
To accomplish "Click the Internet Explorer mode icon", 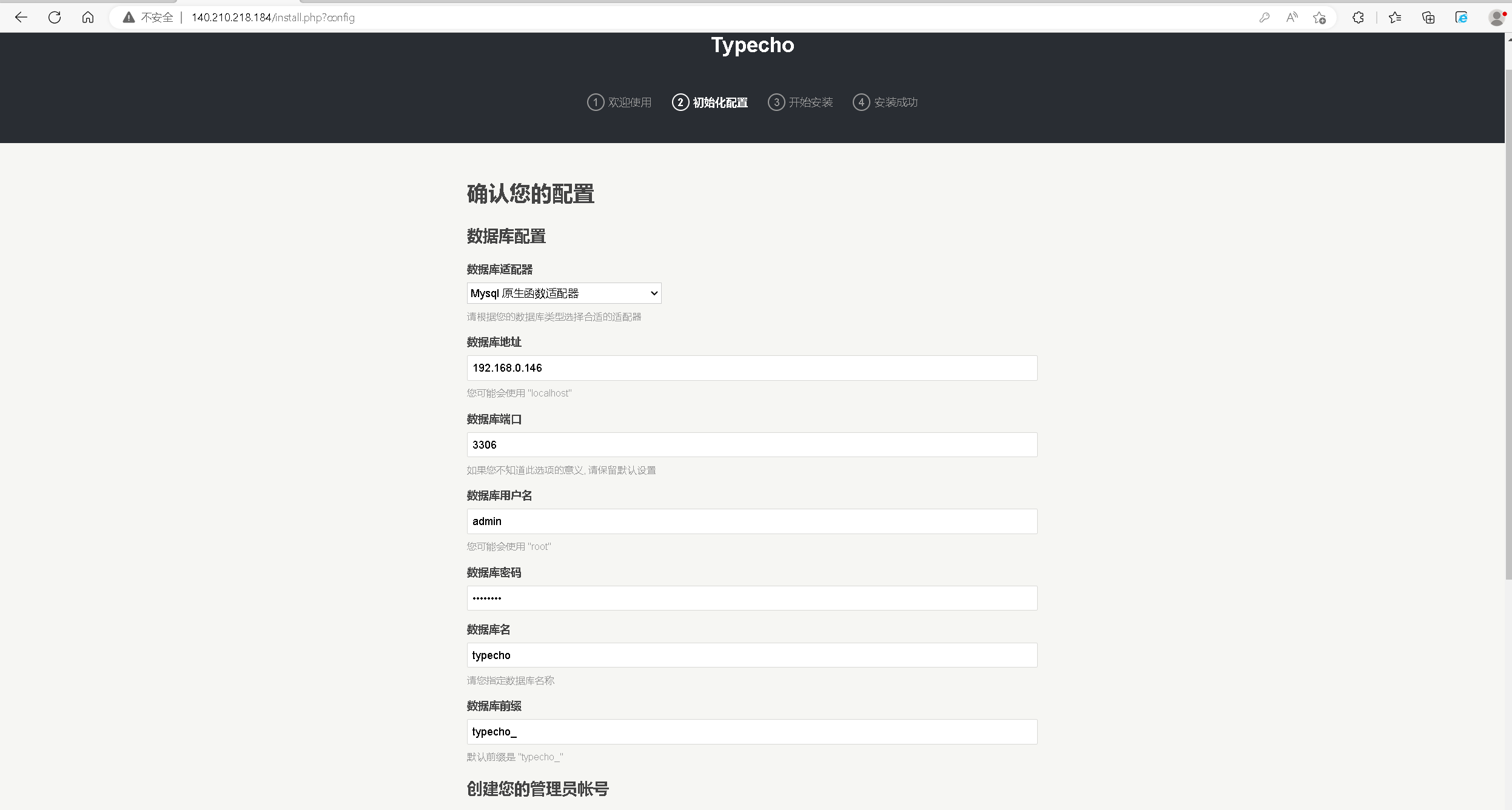I will click(1462, 18).
